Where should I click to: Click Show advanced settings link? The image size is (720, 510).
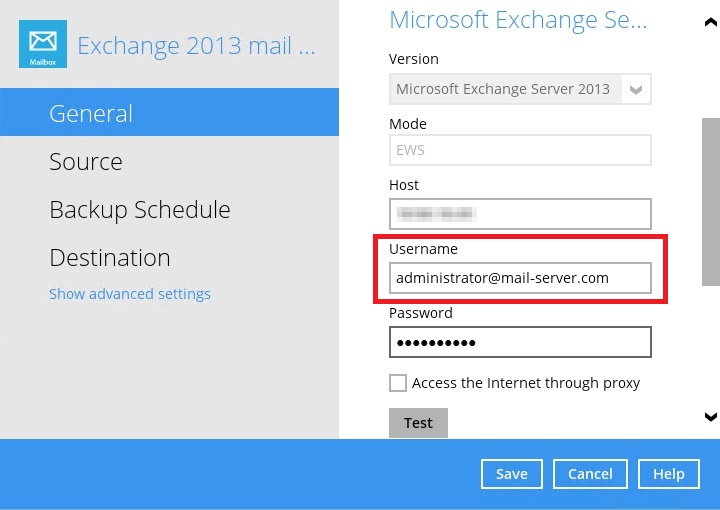(130, 294)
